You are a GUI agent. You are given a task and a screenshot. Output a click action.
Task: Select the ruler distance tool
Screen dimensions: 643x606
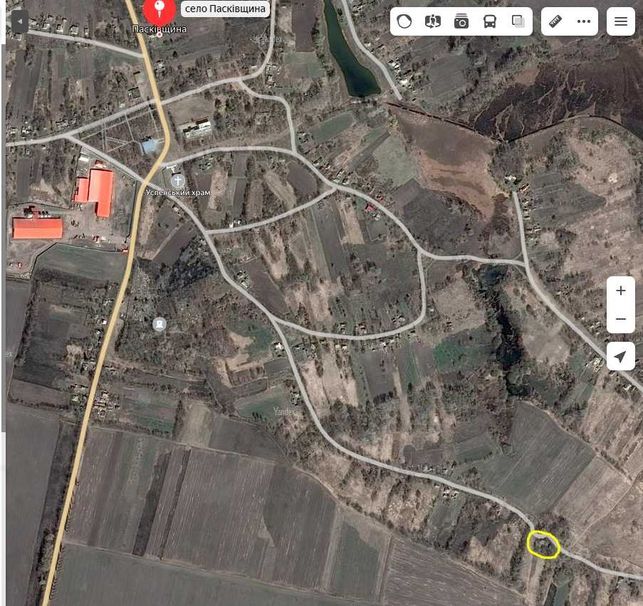555,21
